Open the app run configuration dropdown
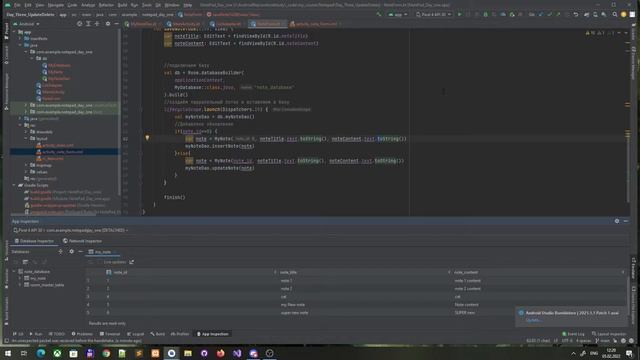 tap(398, 14)
